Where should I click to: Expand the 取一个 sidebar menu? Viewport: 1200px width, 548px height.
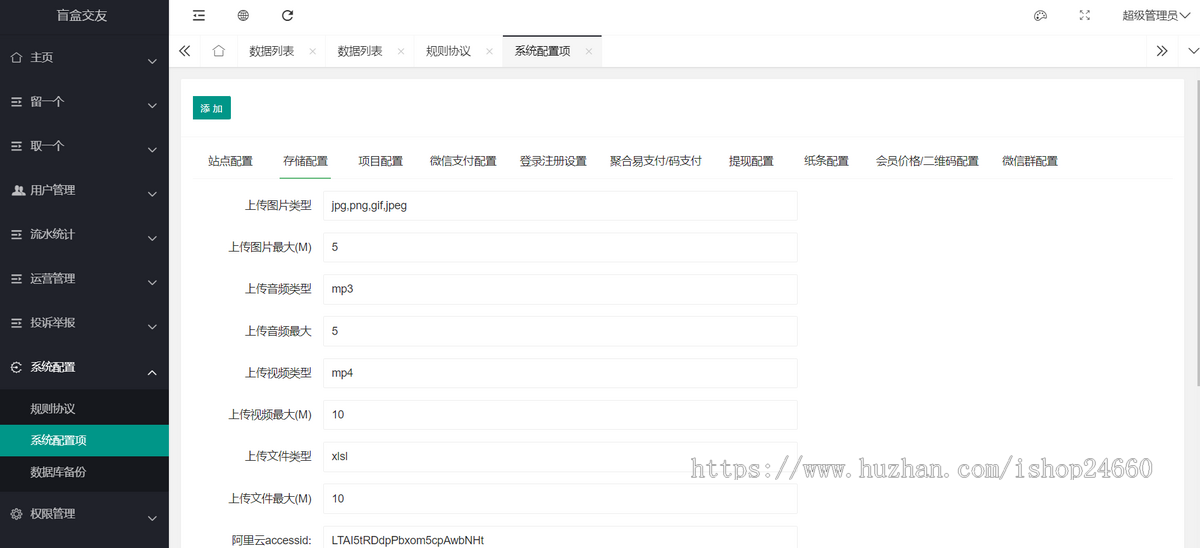tap(84, 146)
